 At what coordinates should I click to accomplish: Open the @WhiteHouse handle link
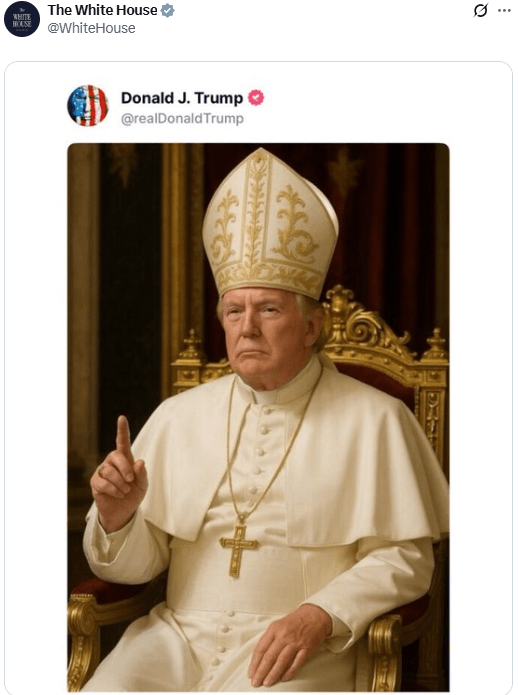91,28
